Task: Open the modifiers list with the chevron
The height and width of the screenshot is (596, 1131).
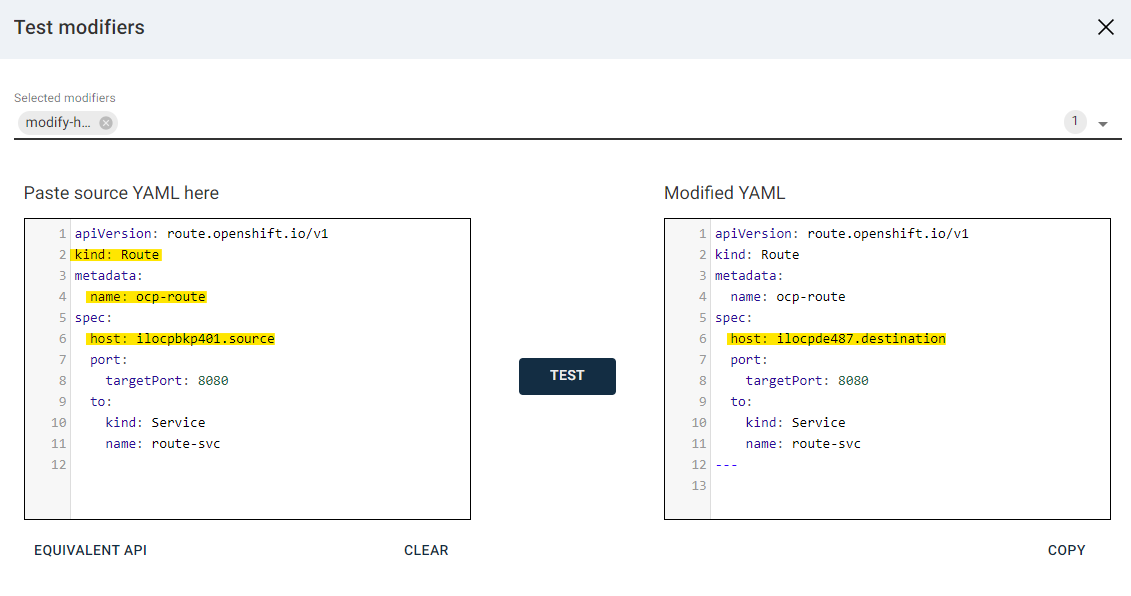Action: coord(1103,122)
